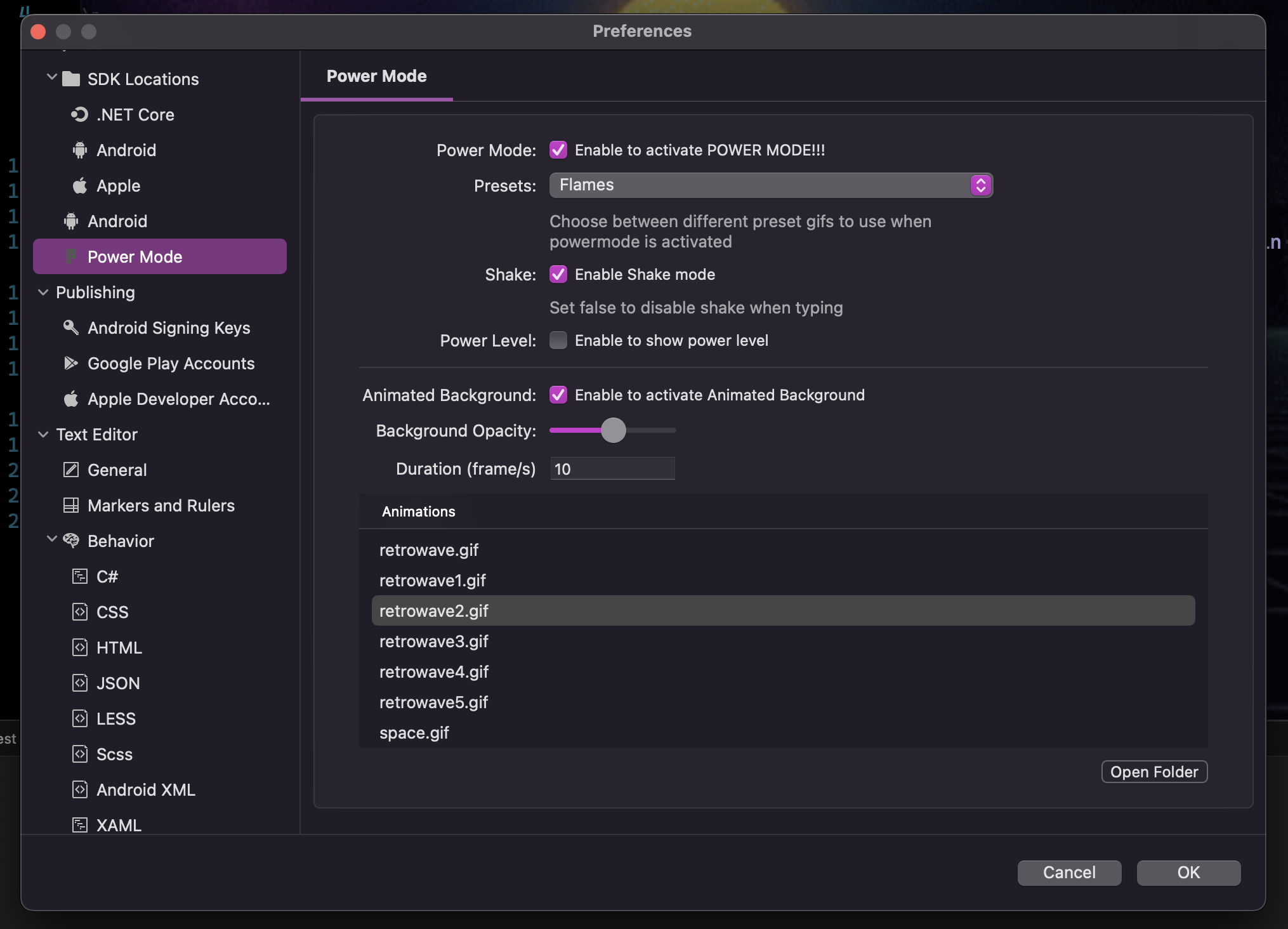Select the Power Mode tab header

377,76
